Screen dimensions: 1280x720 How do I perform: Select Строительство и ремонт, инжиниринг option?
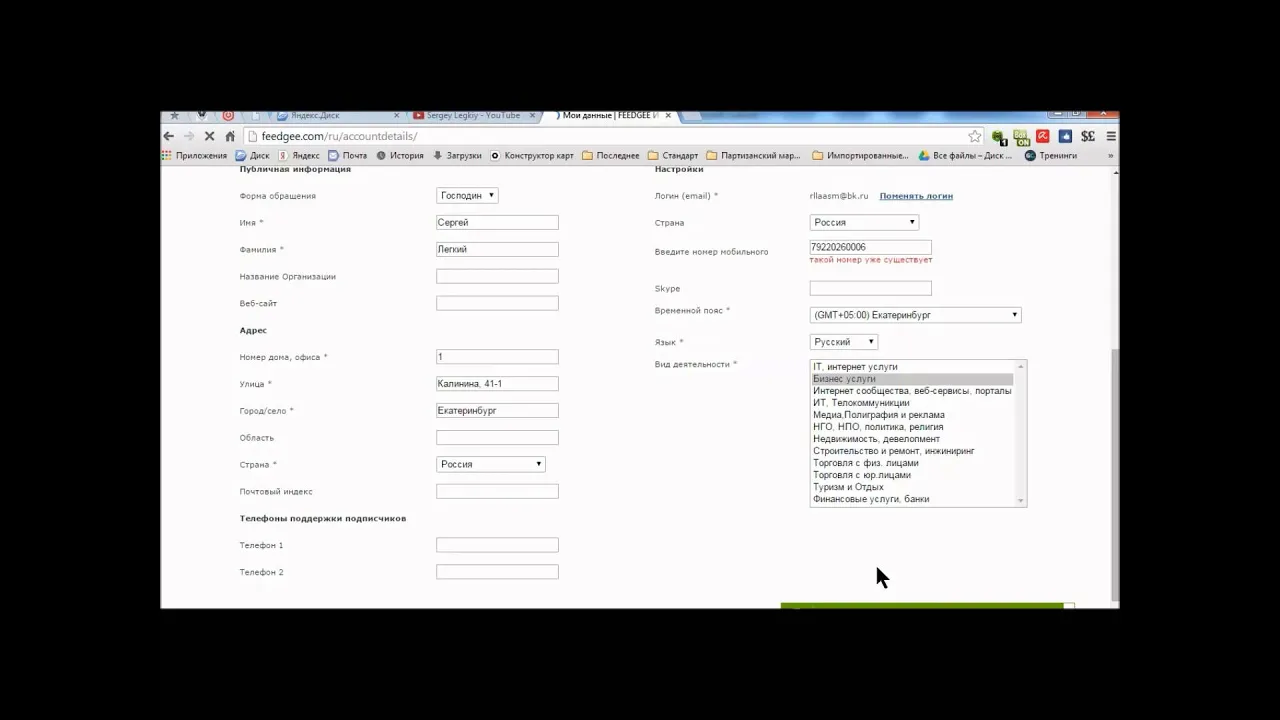[912, 451]
